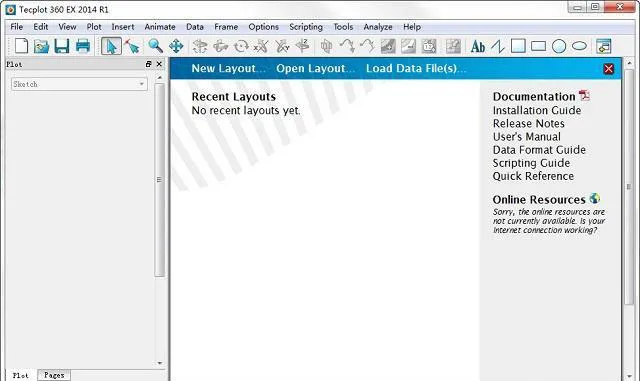Choose the Selector arrow tool
Viewport: 640px width, 381px height.
click(x=111, y=46)
